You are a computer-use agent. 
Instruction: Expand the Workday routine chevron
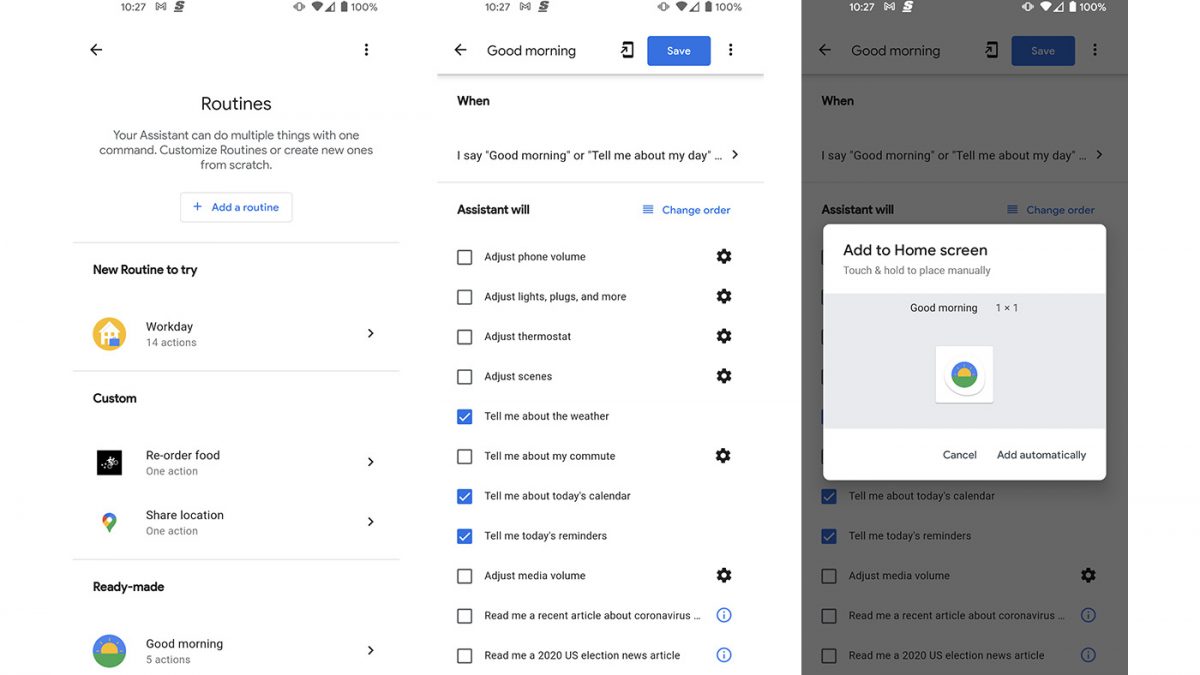[x=370, y=334]
